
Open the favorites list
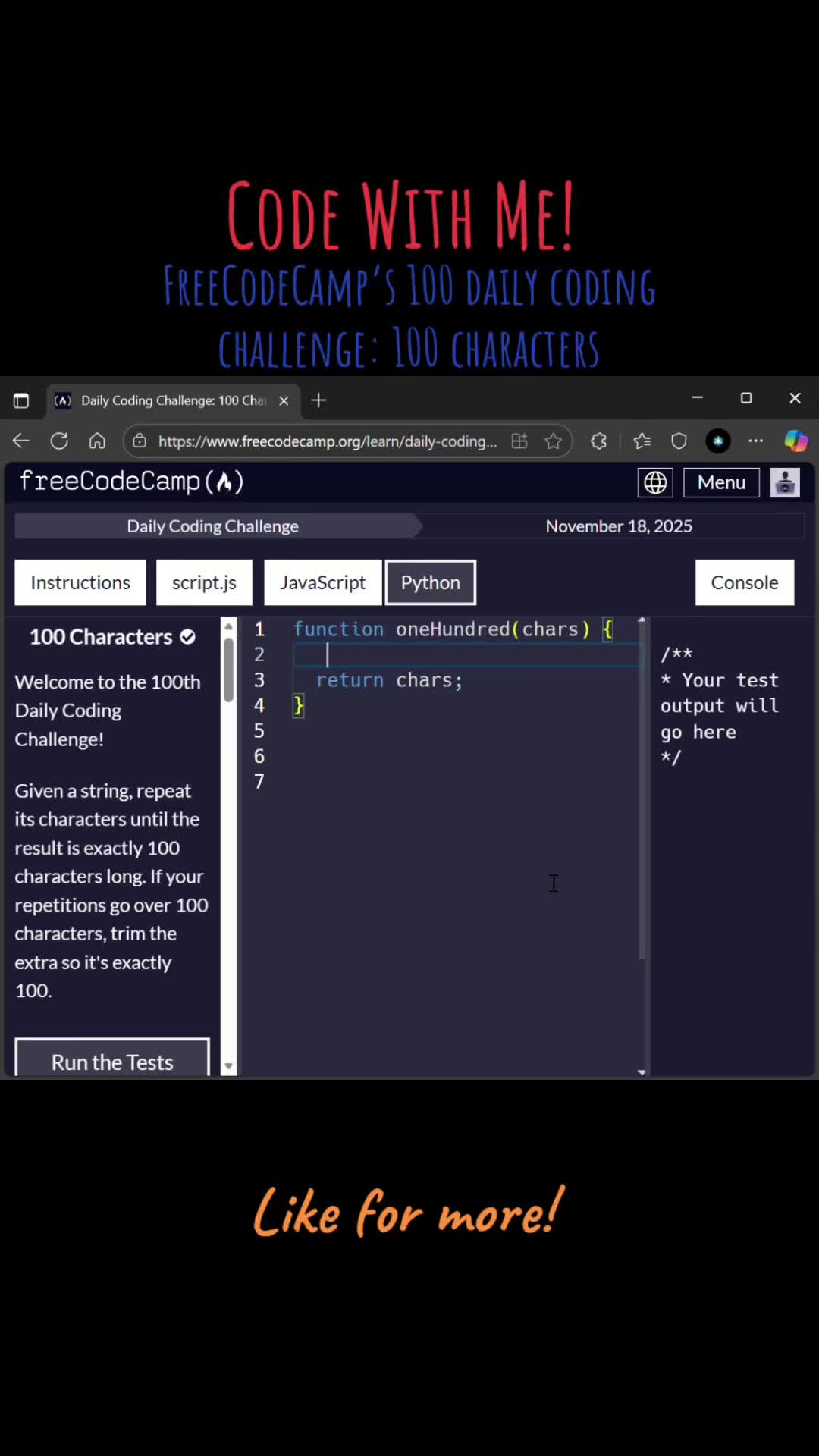point(642,441)
